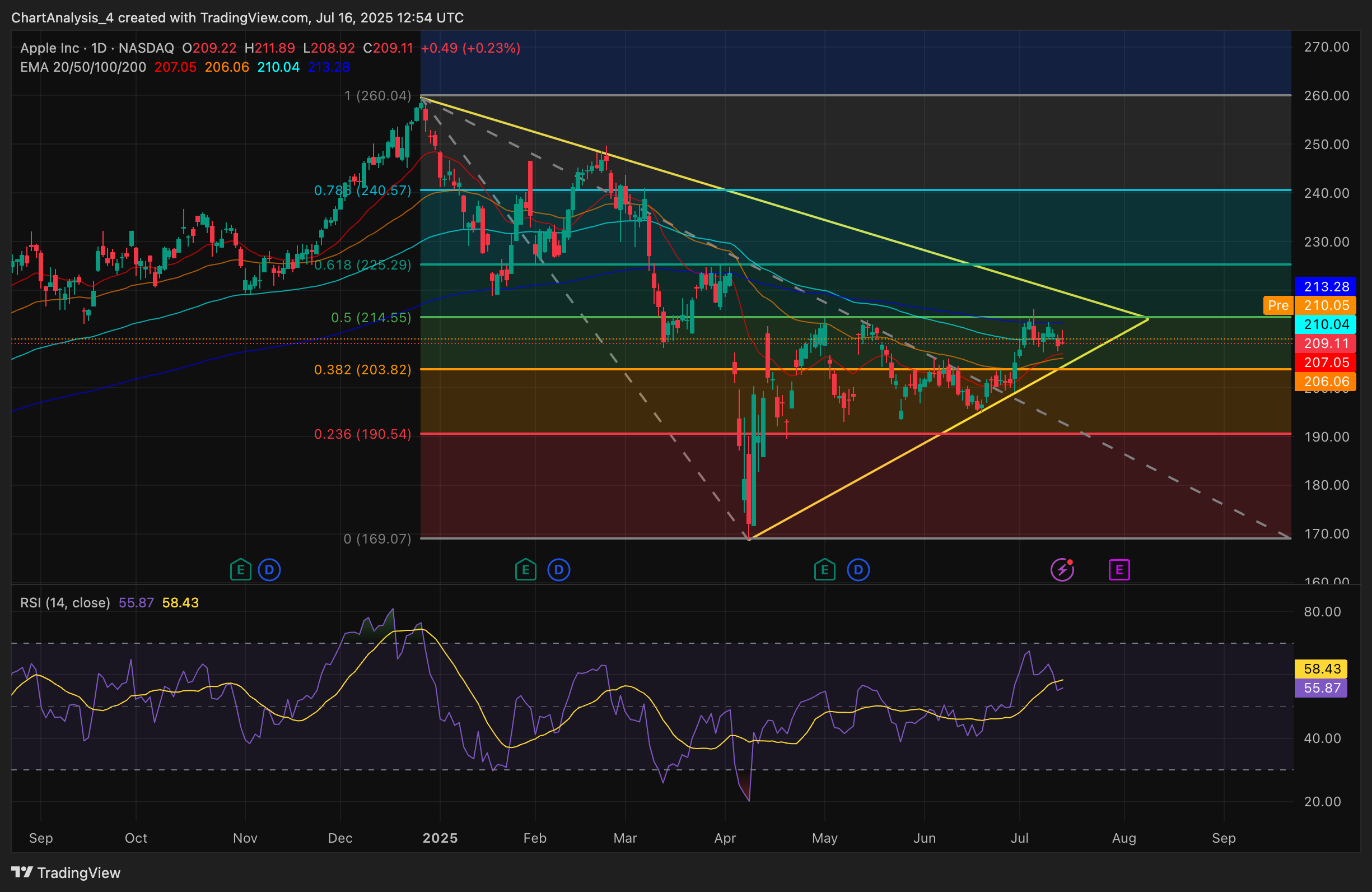The image size is (1372, 892).
Task: Click the Apple Inc symbol title
Action: [50, 48]
